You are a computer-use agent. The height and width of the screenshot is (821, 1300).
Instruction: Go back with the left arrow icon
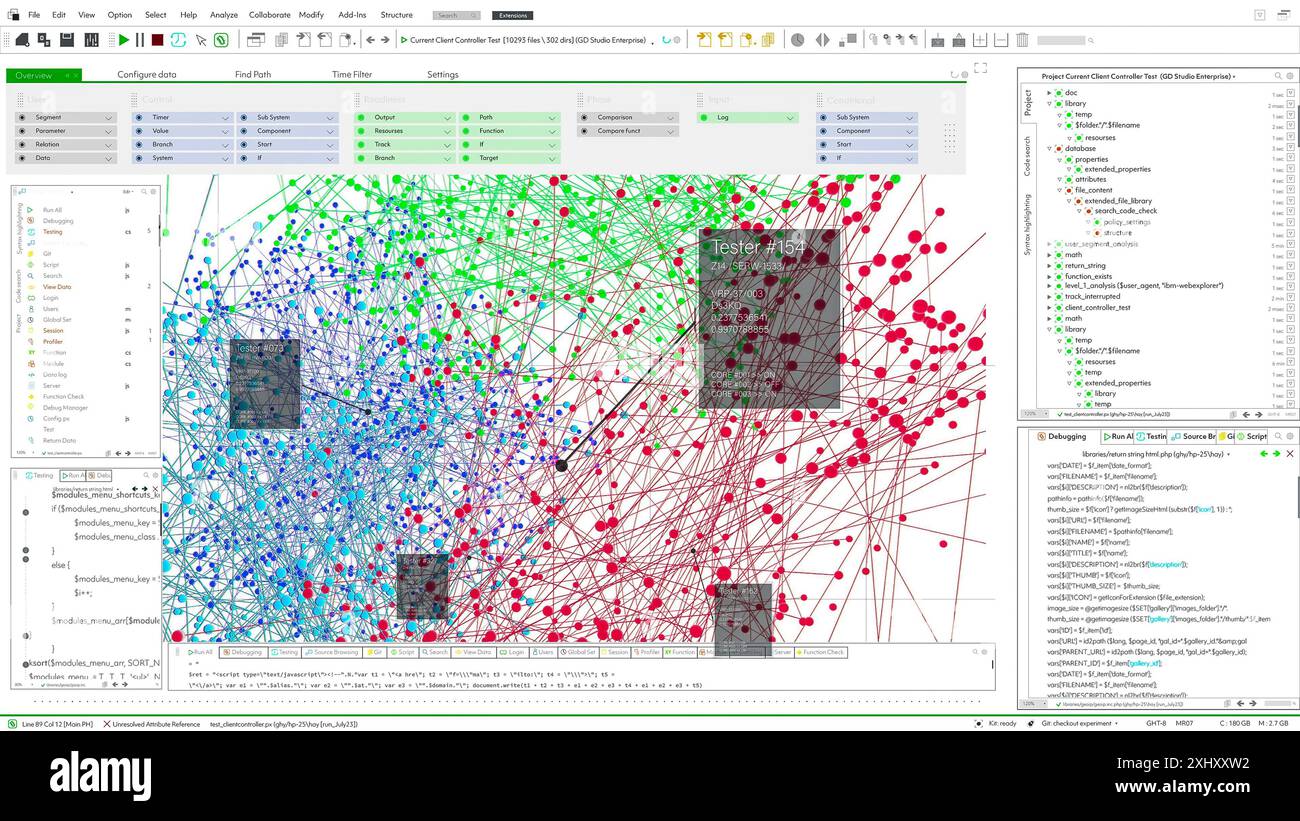[x=370, y=40]
